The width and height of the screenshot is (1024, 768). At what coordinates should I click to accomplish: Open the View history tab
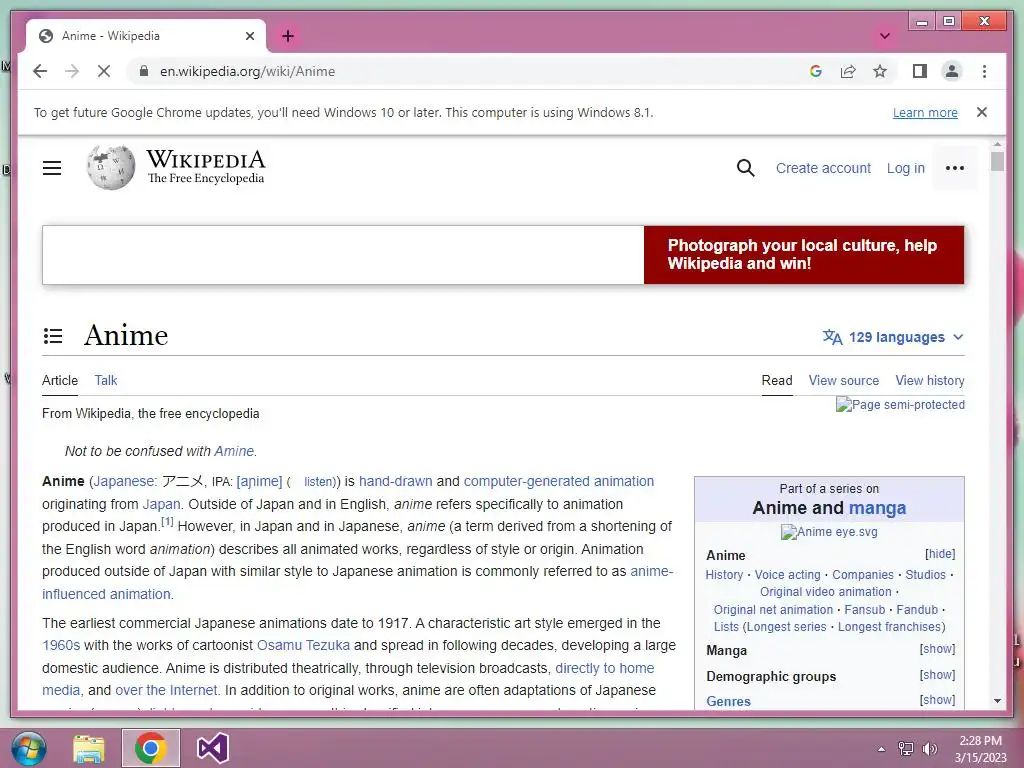pyautogui.click(x=930, y=380)
